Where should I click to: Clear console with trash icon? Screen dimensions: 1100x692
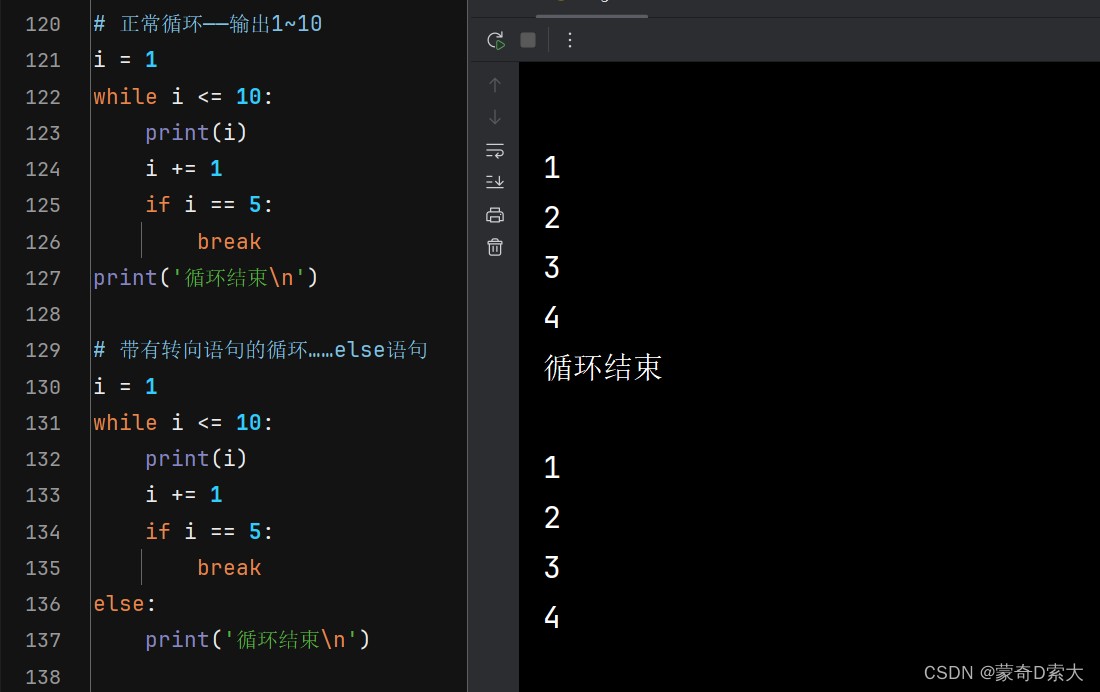click(x=495, y=247)
